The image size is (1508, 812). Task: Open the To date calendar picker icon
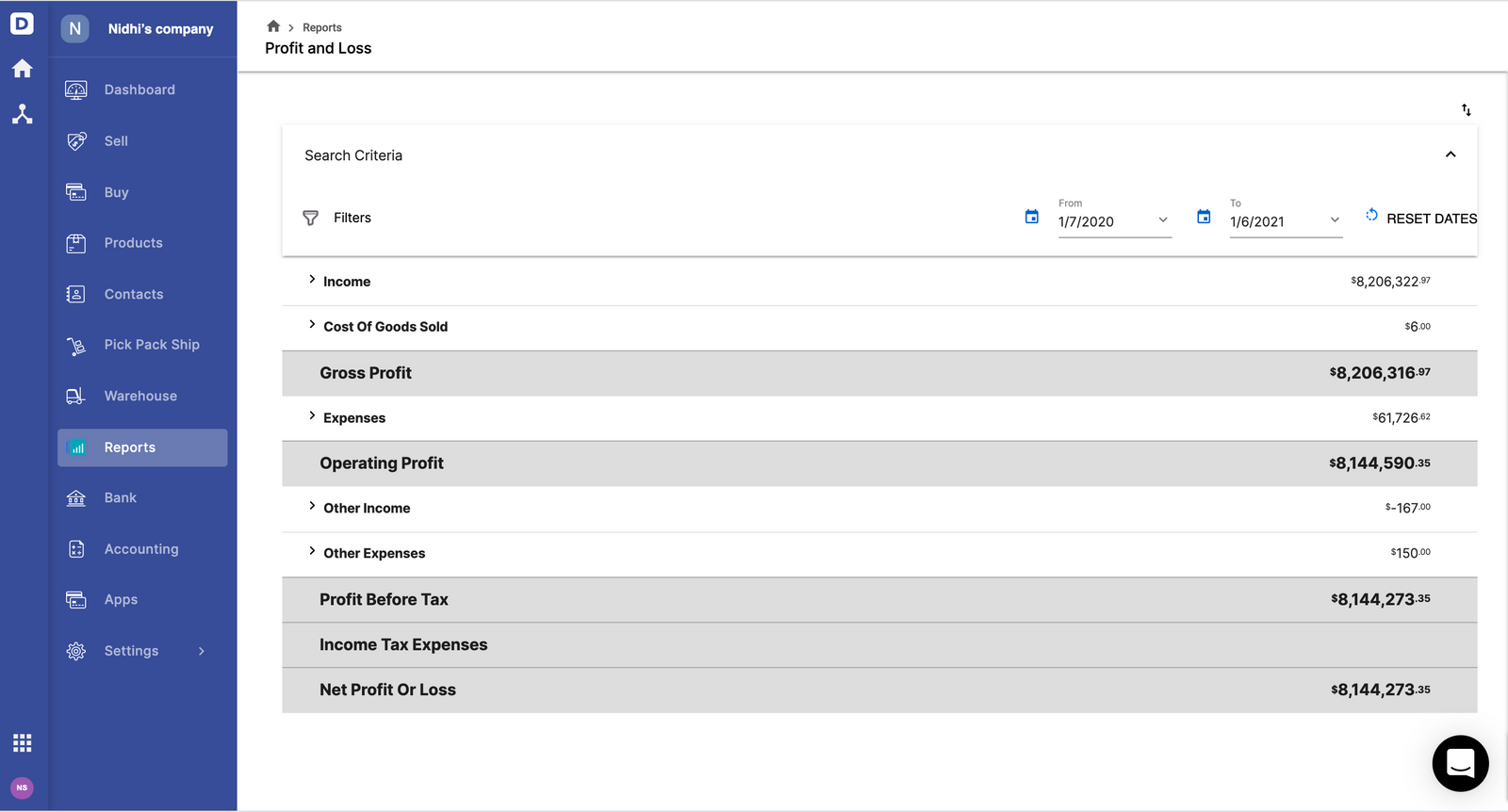[x=1204, y=217]
